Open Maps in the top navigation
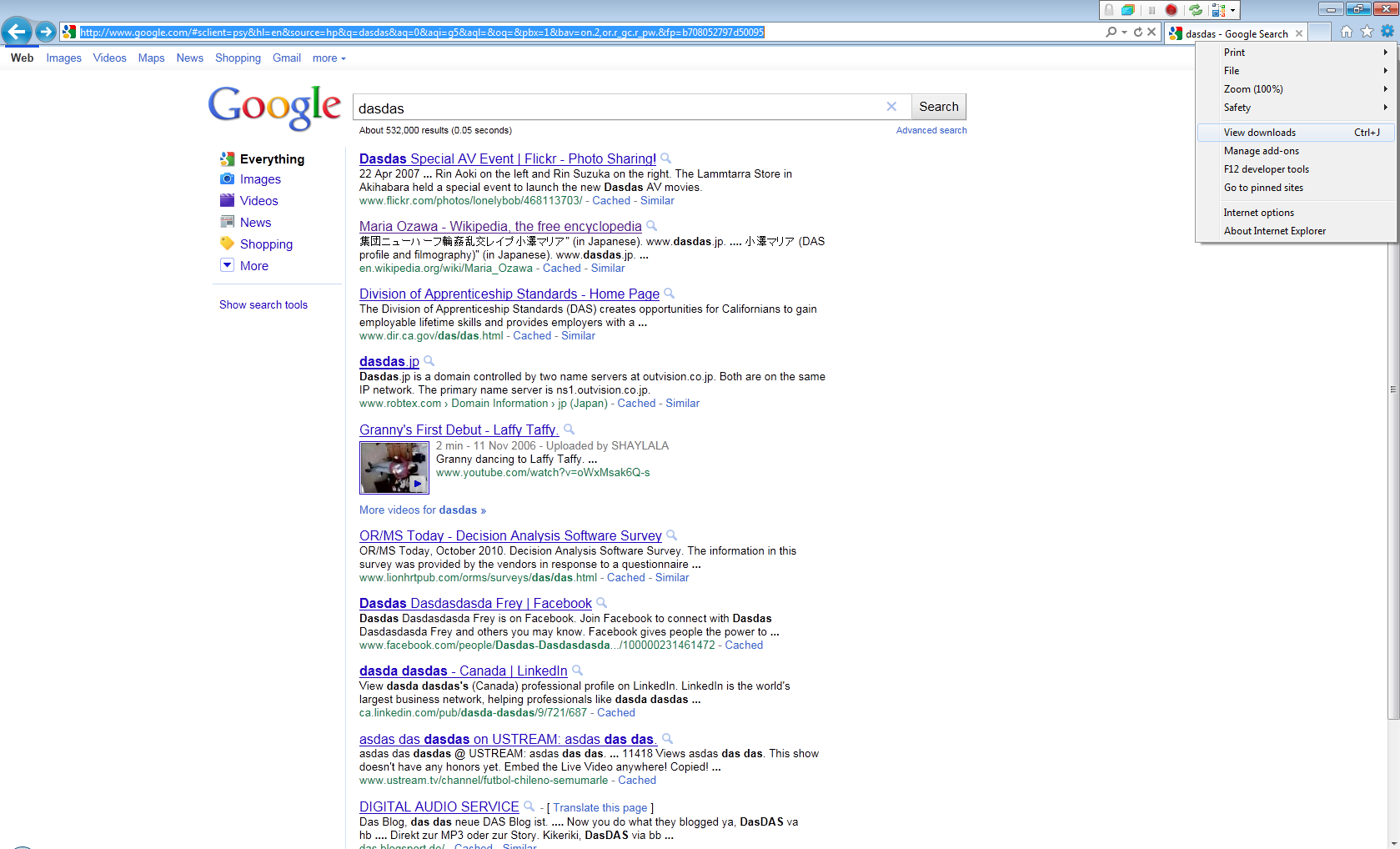The height and width of the screenshot is (849, 1400). tap(151, 58)
